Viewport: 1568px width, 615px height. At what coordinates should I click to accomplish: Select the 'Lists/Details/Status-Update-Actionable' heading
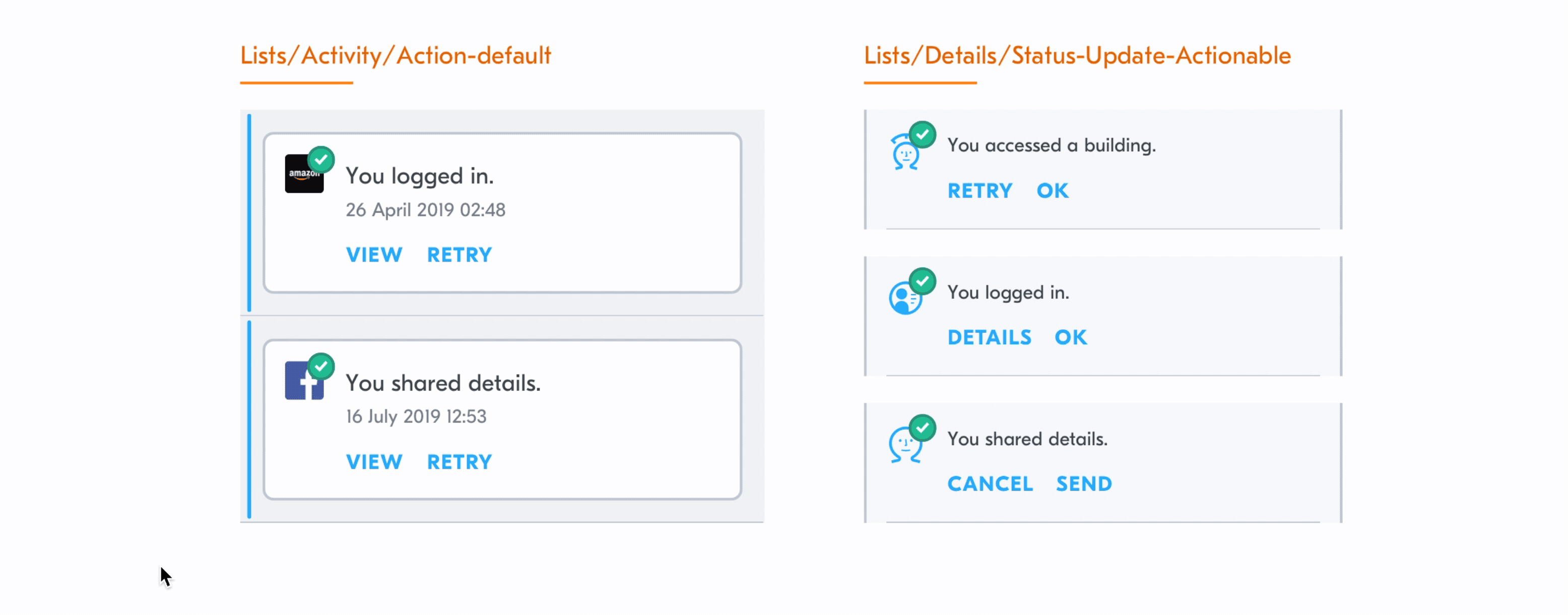[1077, 56]
